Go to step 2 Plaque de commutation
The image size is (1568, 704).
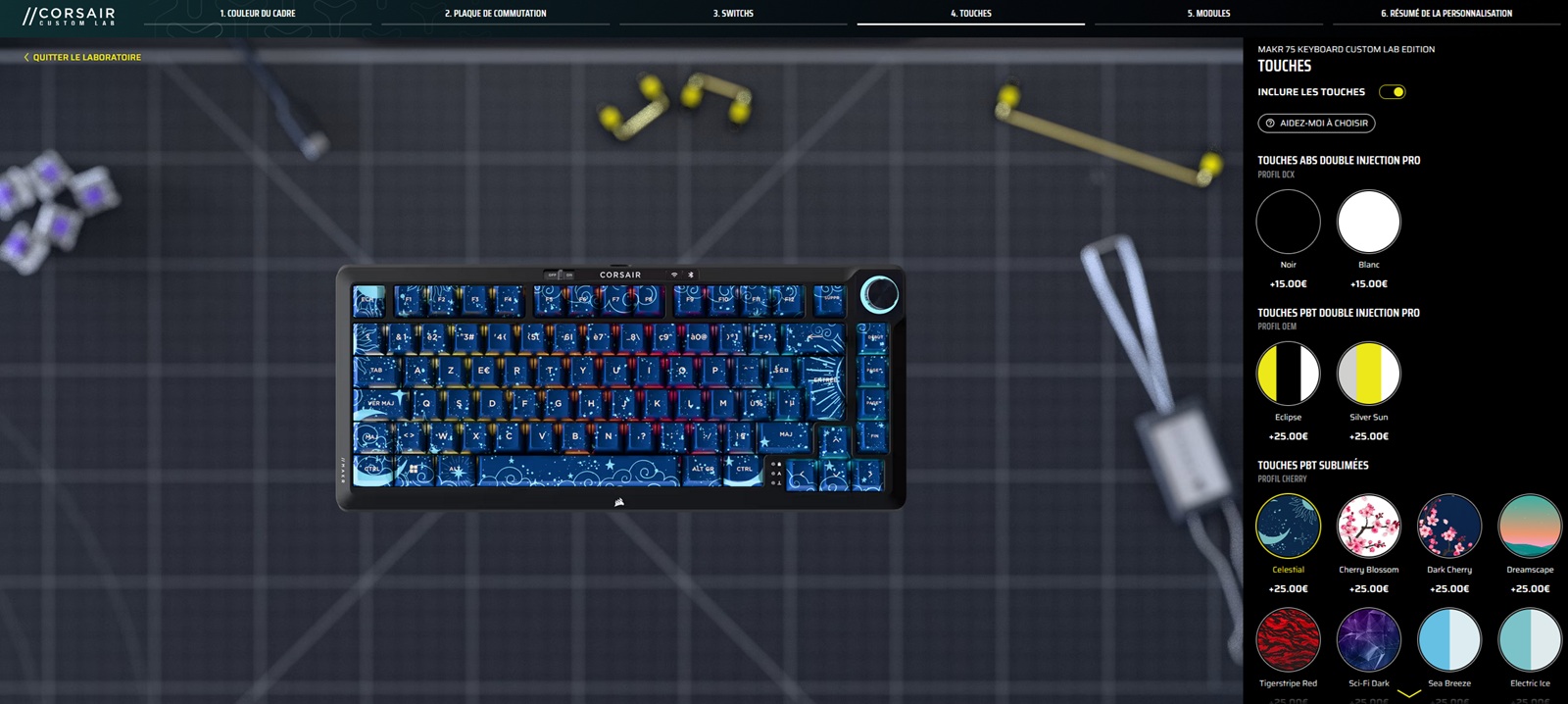[496, 14]
